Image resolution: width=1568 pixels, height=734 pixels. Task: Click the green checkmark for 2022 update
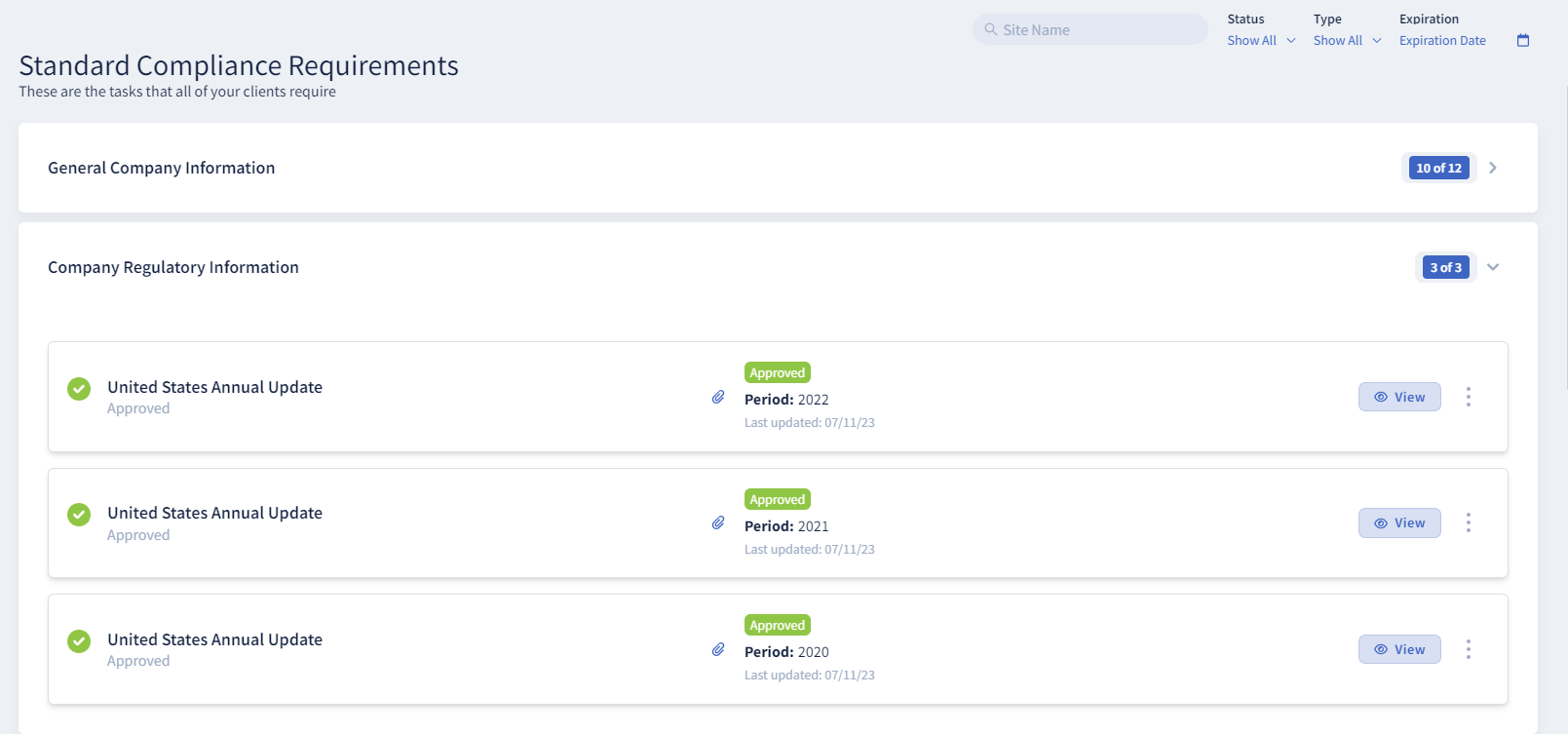(x=79, y=388)
